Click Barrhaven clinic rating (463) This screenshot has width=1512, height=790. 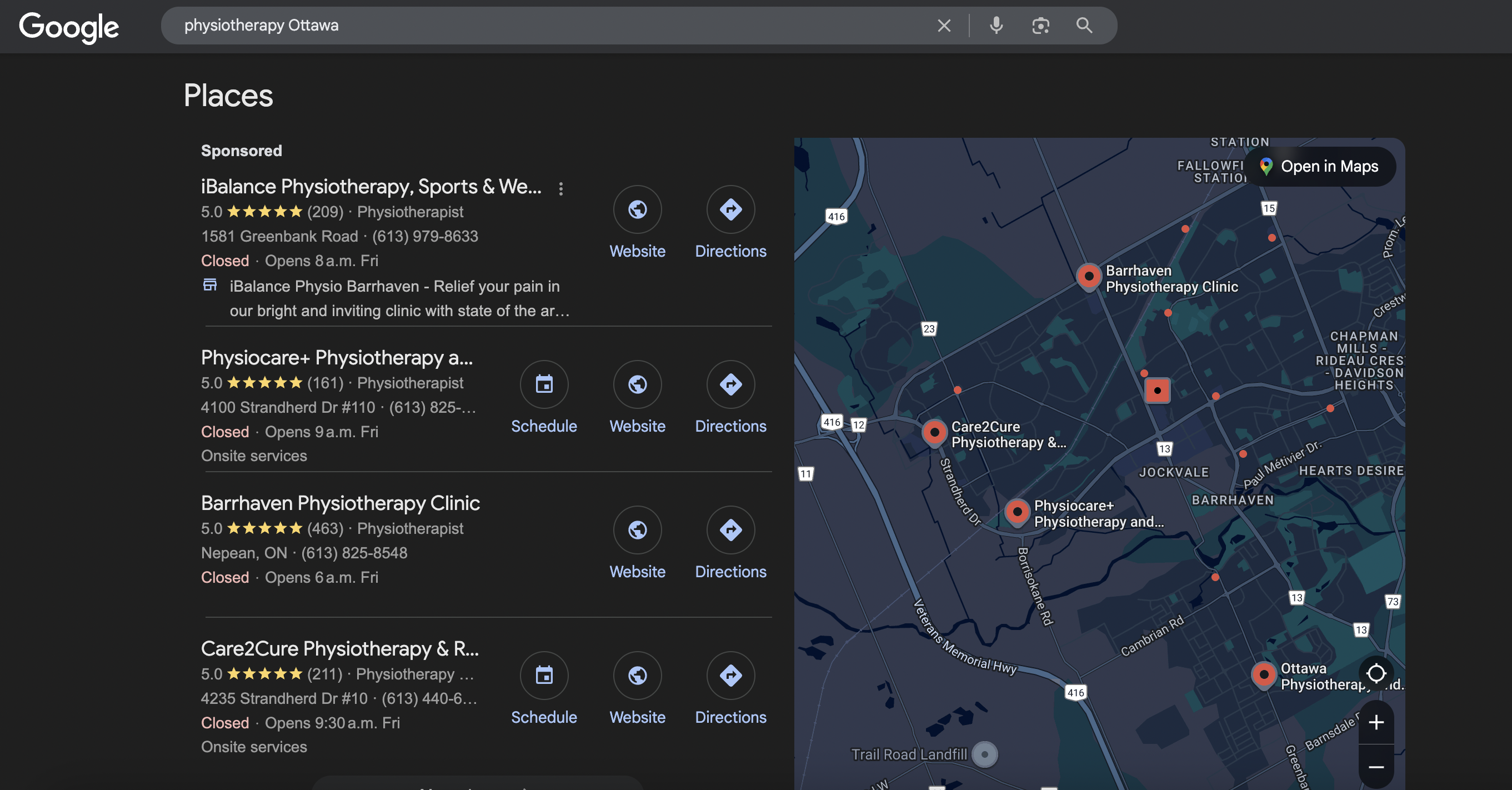click(272, 529)
